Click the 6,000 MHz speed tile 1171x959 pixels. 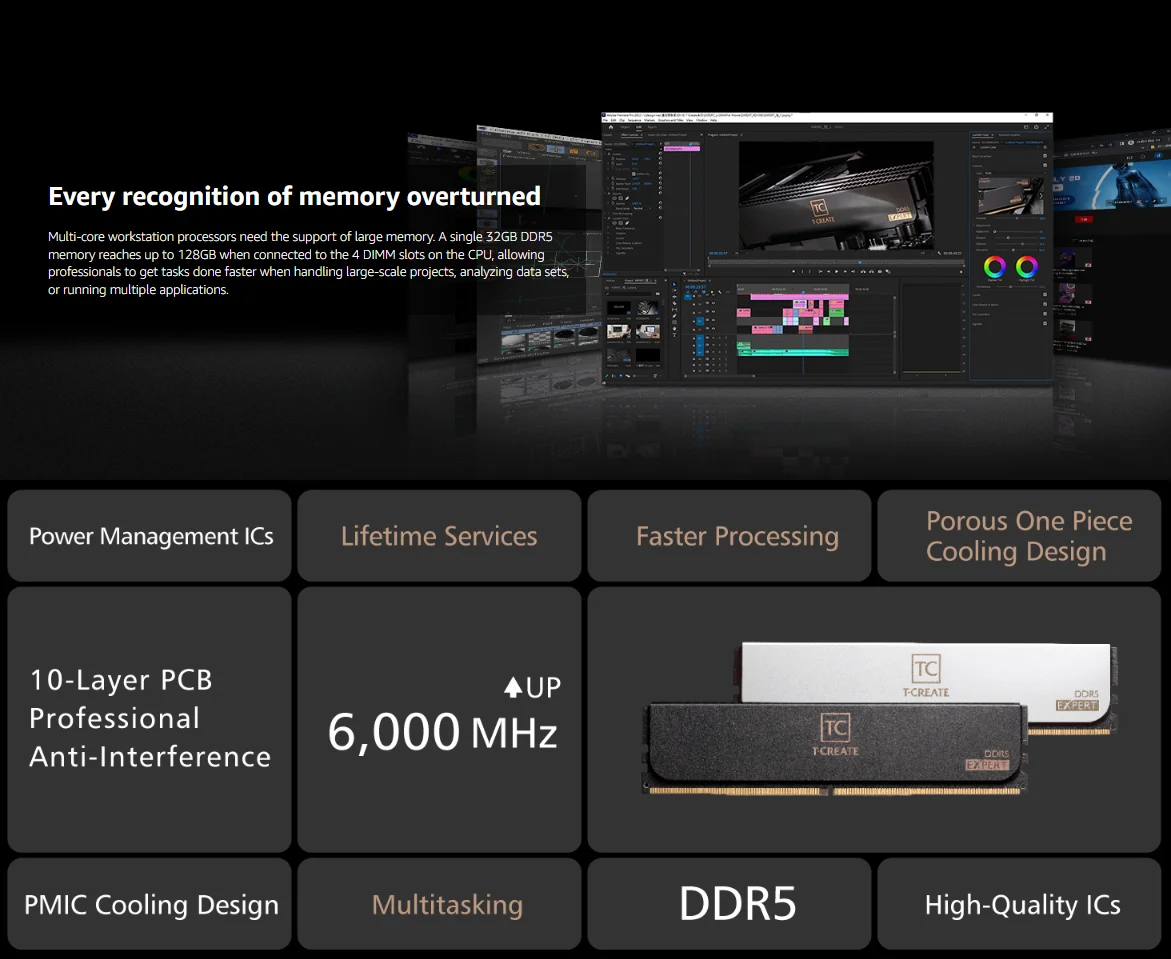439,719
